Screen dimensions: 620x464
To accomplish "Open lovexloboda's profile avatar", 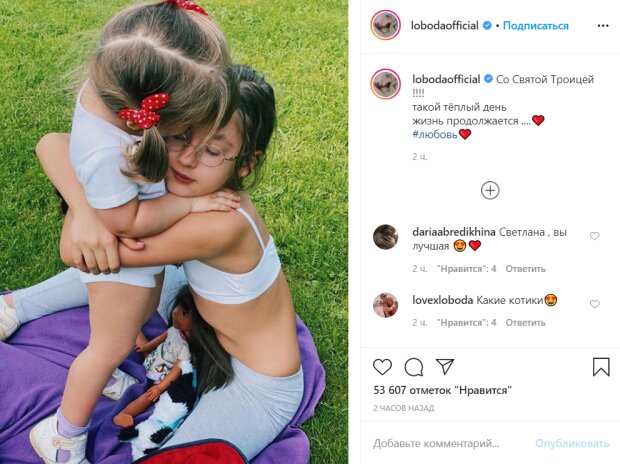I will click(386, 305).
